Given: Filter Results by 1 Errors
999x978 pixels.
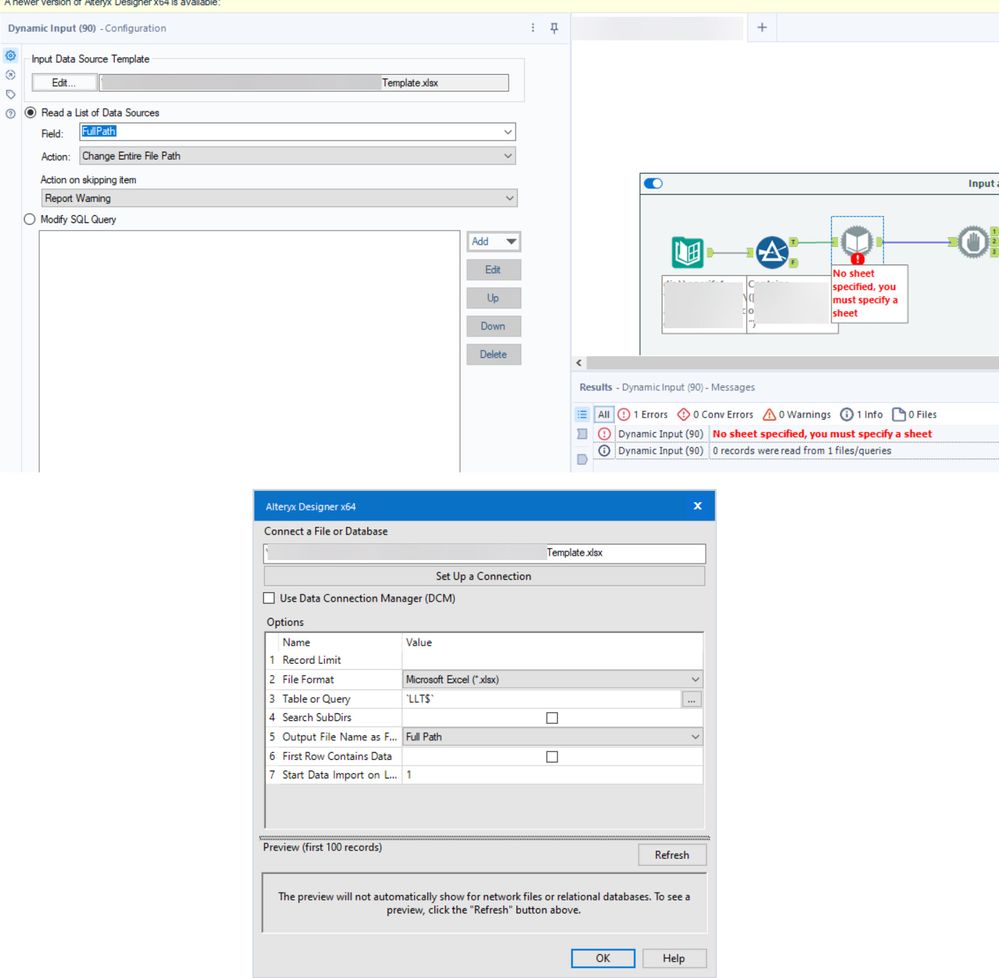Looking at the screenshot, I should click(643, 414).
